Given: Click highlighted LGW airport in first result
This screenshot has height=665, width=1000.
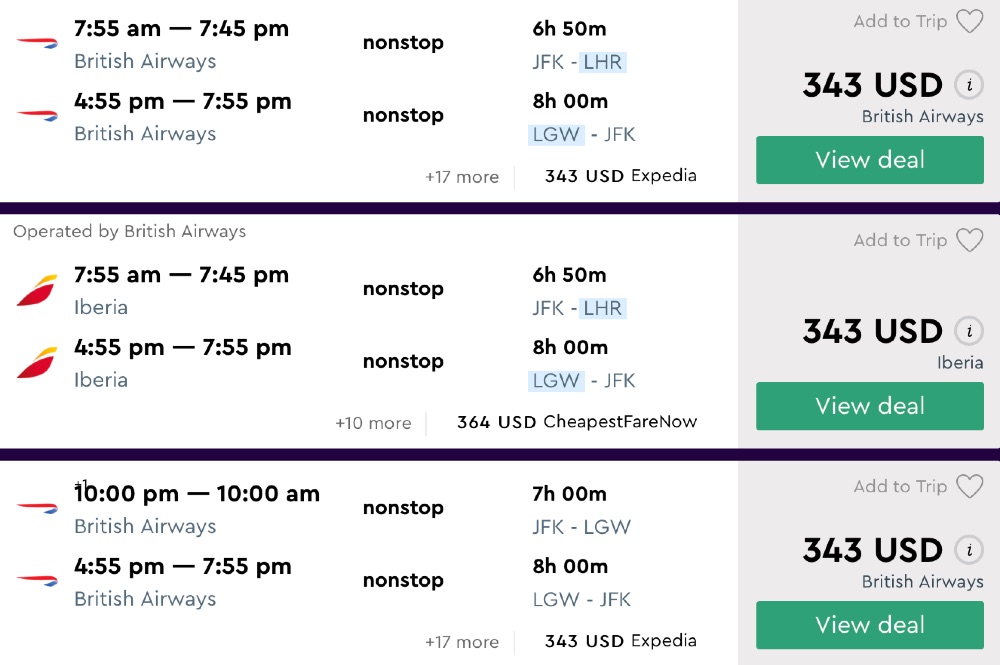Looking at the screenshot, I should pyautogui.click(x=556, y=134).
